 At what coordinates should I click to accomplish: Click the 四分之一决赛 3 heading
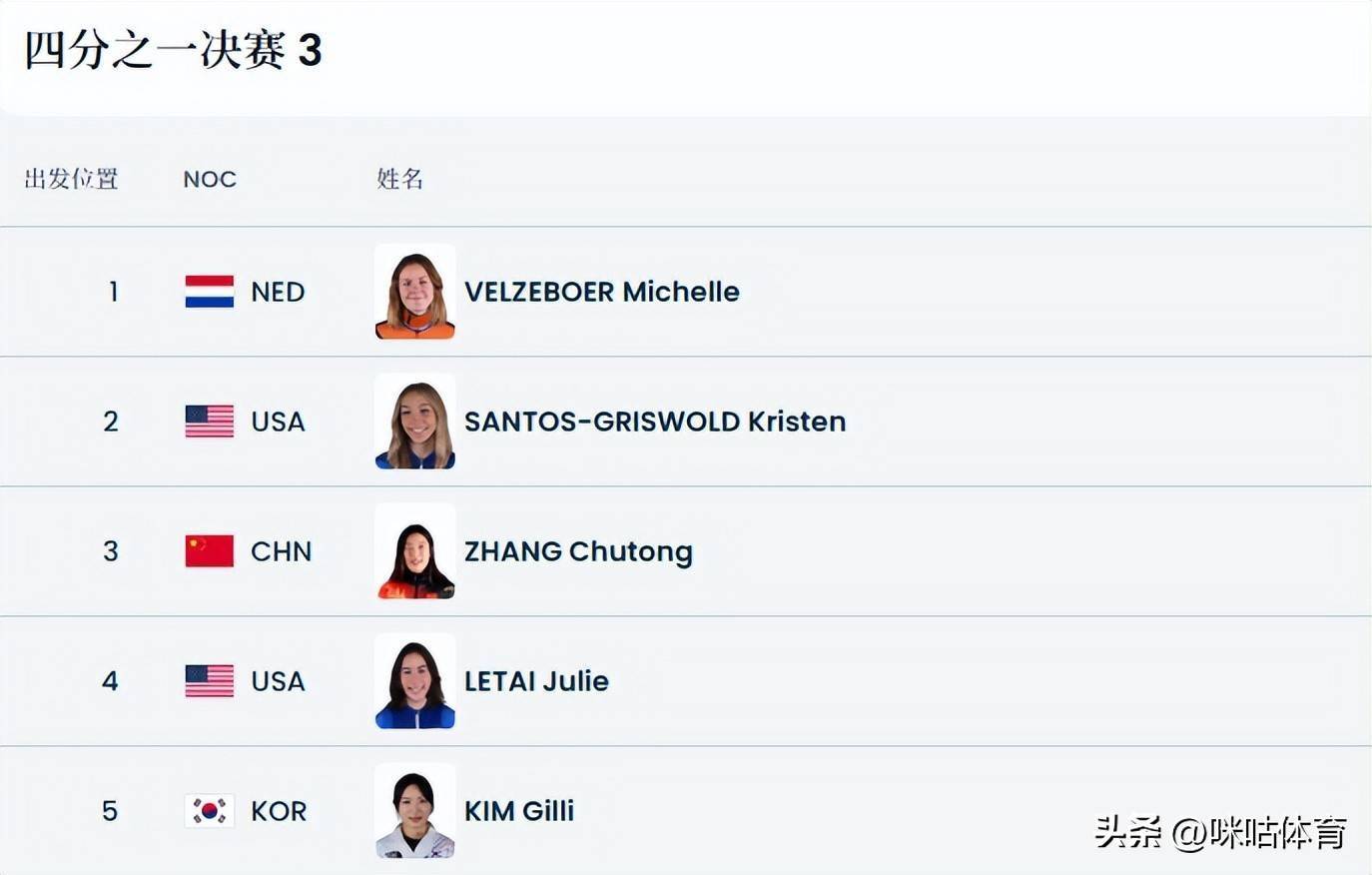tap(173, 50)
